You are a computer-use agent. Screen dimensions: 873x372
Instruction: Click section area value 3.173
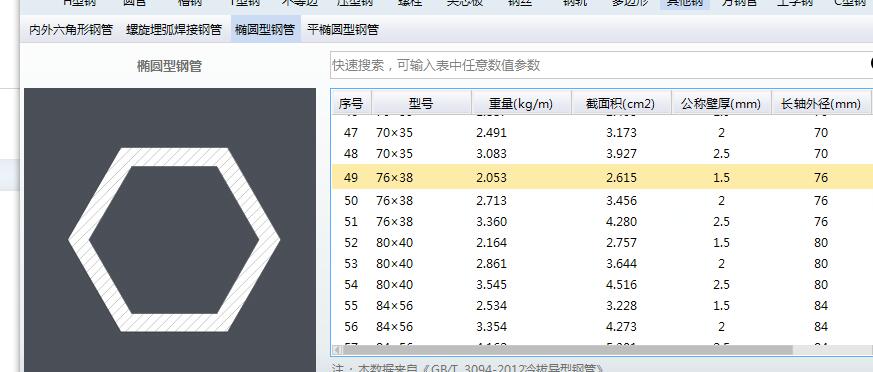(x=621, y=133)
